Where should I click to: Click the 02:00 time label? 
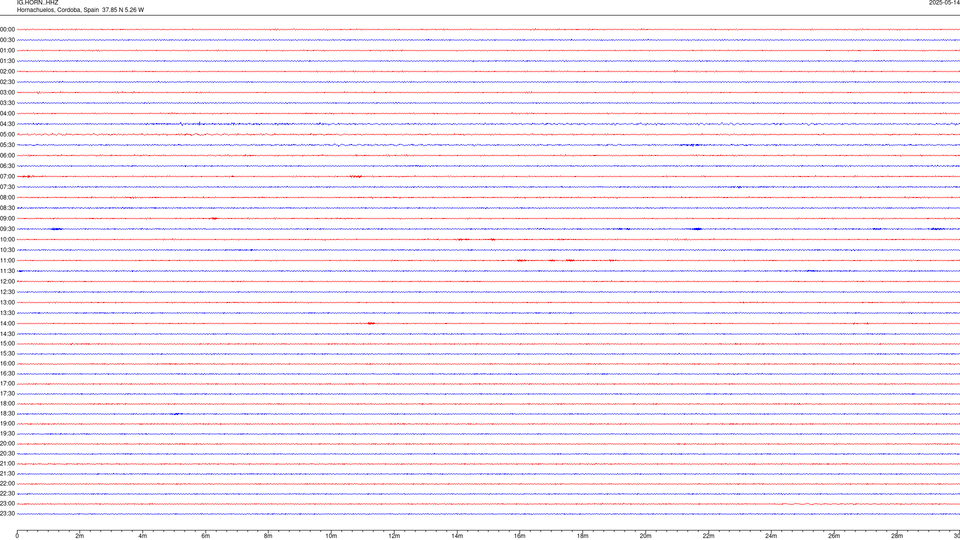7,71
